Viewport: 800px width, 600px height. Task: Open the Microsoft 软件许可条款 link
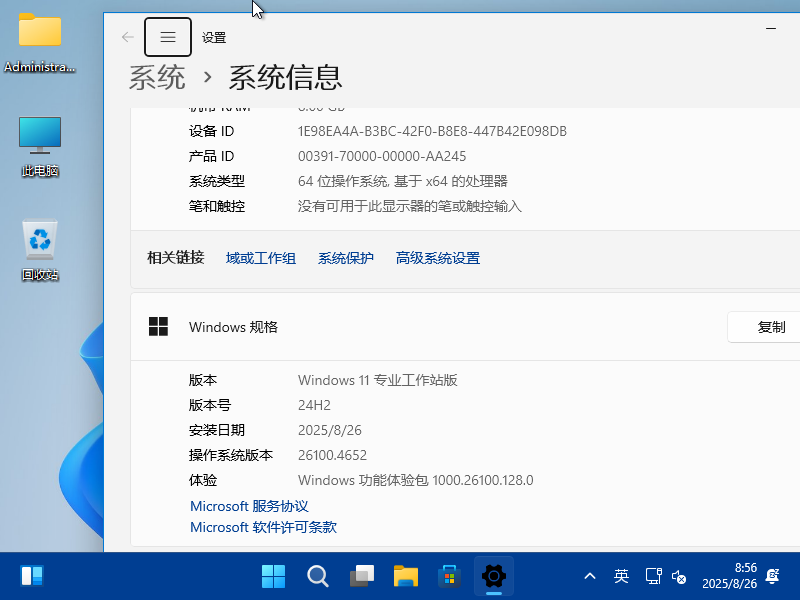point(263,527)
